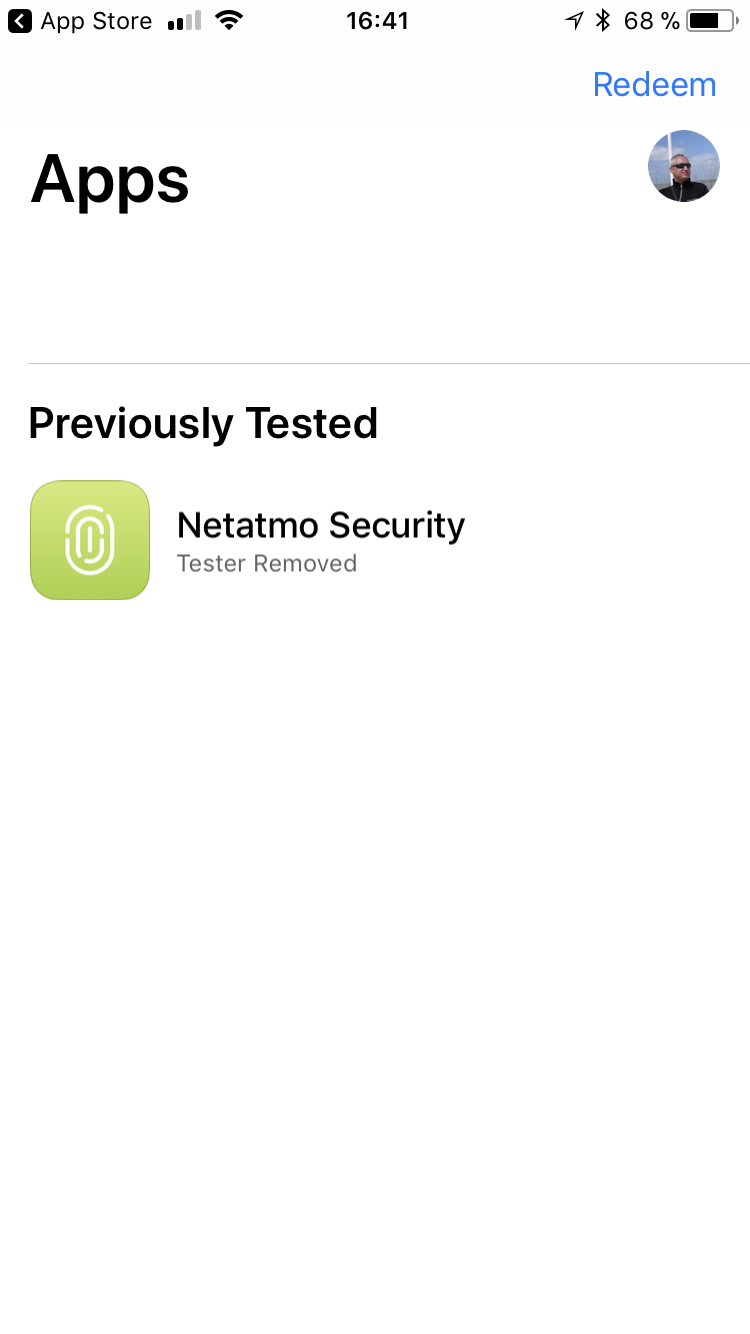This screenshot has height=1334, width=750.
Task: Tap the Redeem link
Action: (654, 85)
